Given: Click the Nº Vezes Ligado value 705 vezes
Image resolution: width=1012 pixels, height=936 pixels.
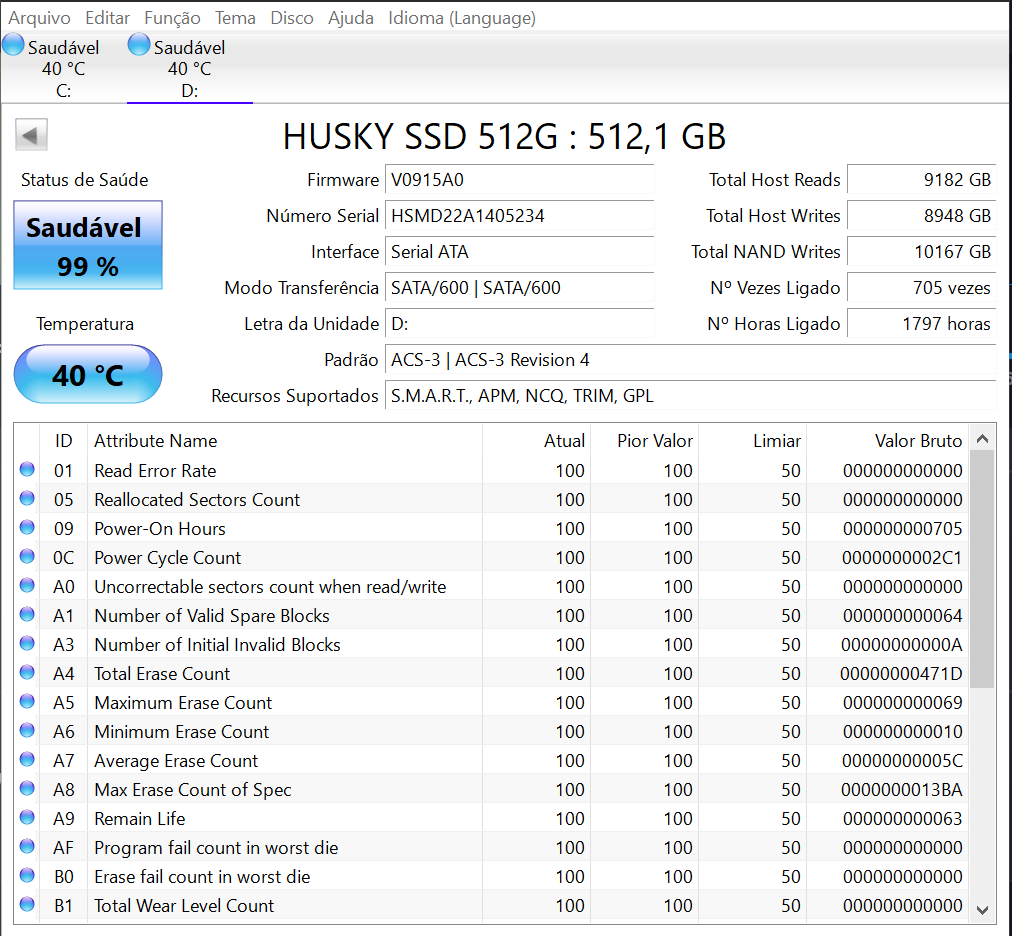Looking at the screenshot, I should [x=922, y=288].
